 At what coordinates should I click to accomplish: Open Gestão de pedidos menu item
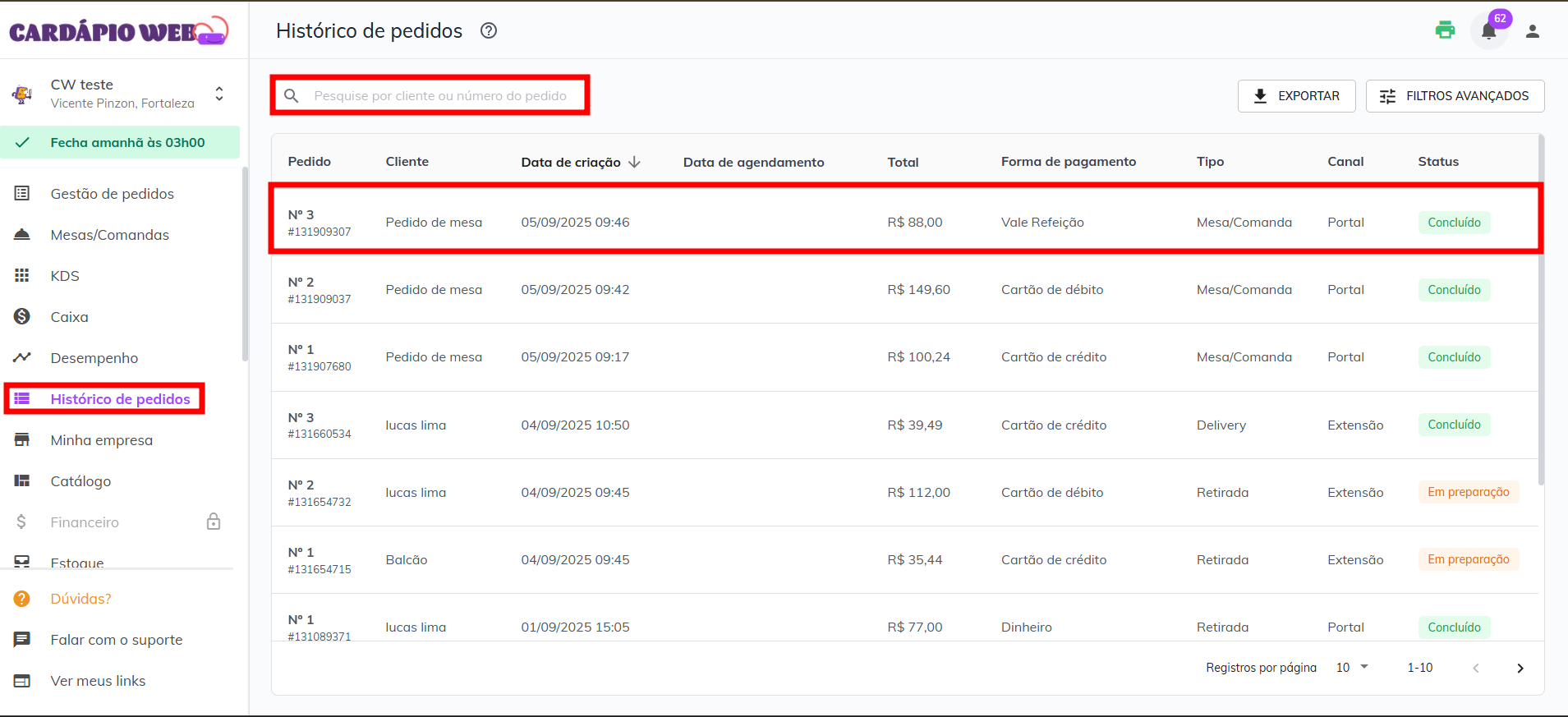pyautogui.click(x=112, y=194)
